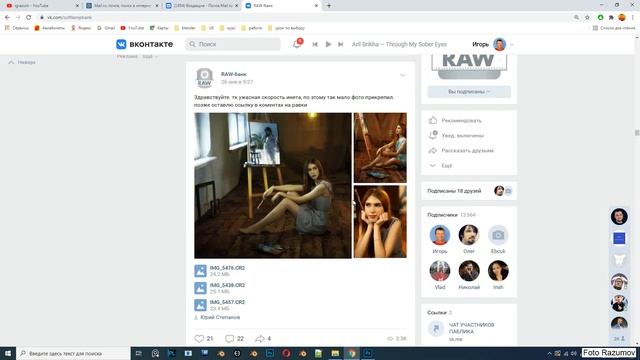The width and height of the screenshot is (640, 360).
Task: Click the Windows taskbar search box
Action: (73, 353)
